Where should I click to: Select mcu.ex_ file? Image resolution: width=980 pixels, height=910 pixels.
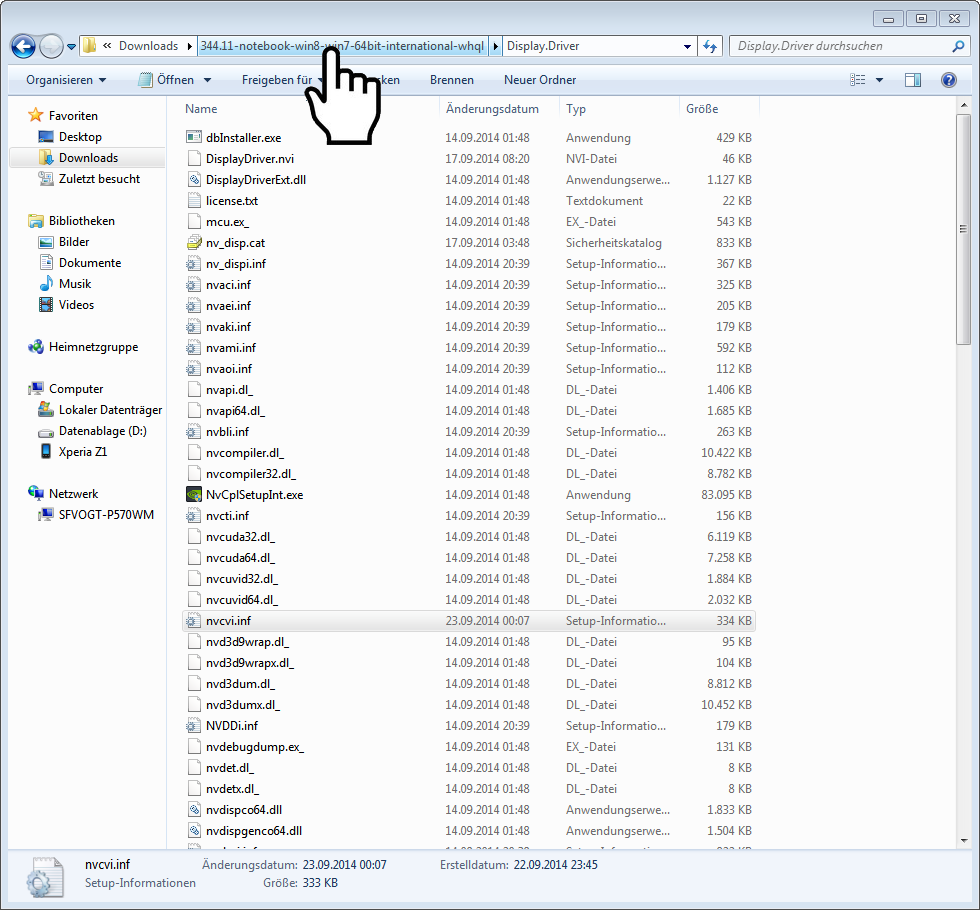pos(227,222)
